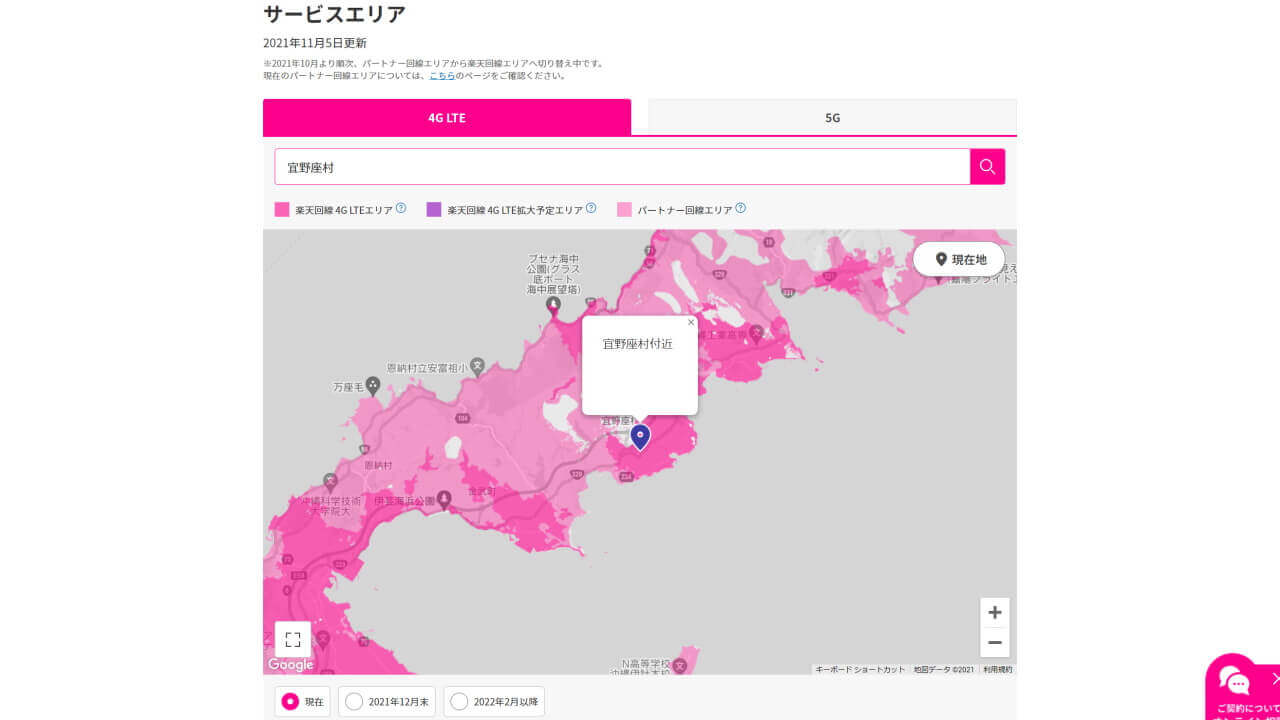Viewport: 1280px width, 720px height.
Task: Close the 宜野座村付近 popup
Action: [690, 322]
